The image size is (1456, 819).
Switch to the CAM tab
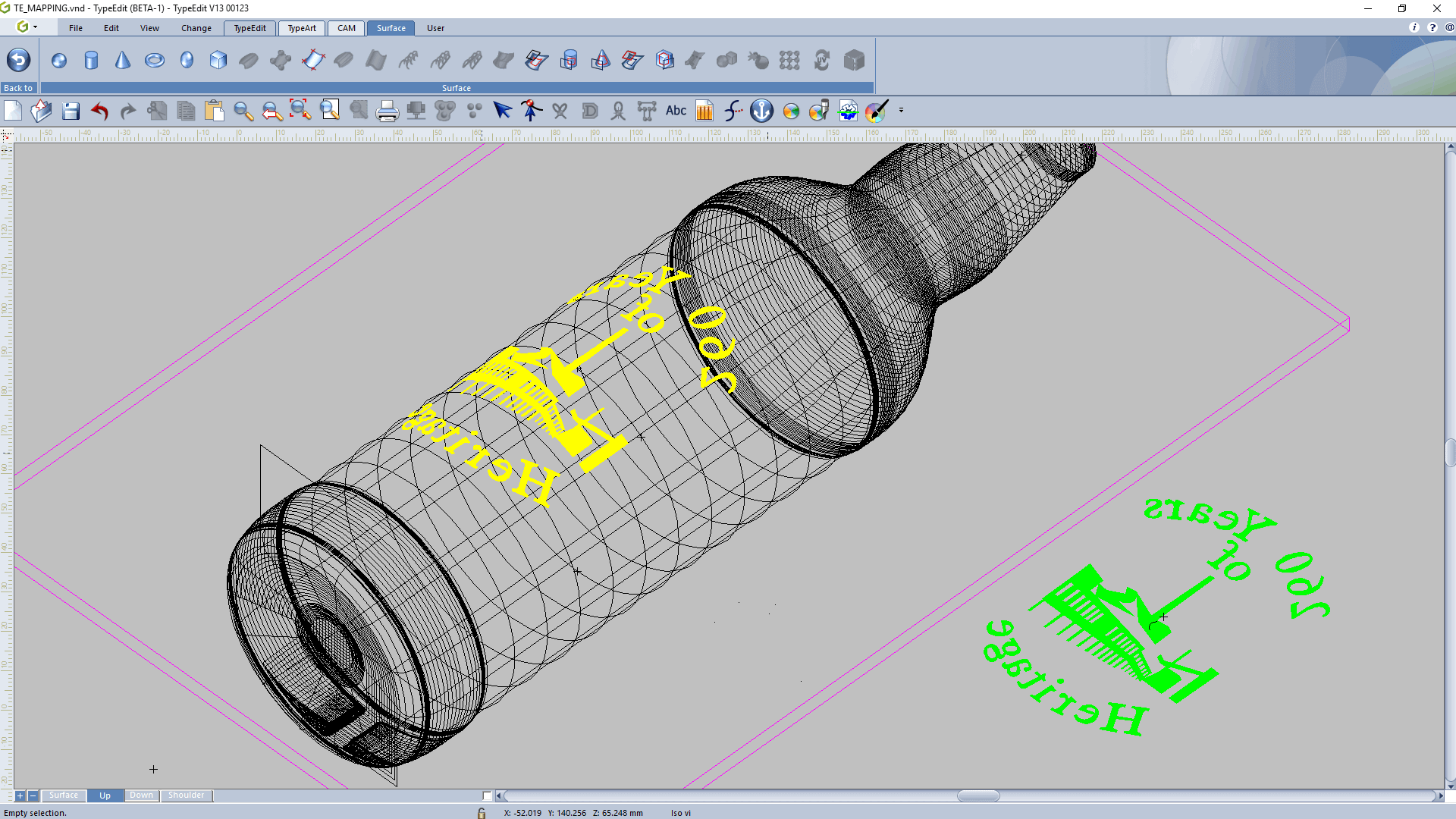[347, 28]
